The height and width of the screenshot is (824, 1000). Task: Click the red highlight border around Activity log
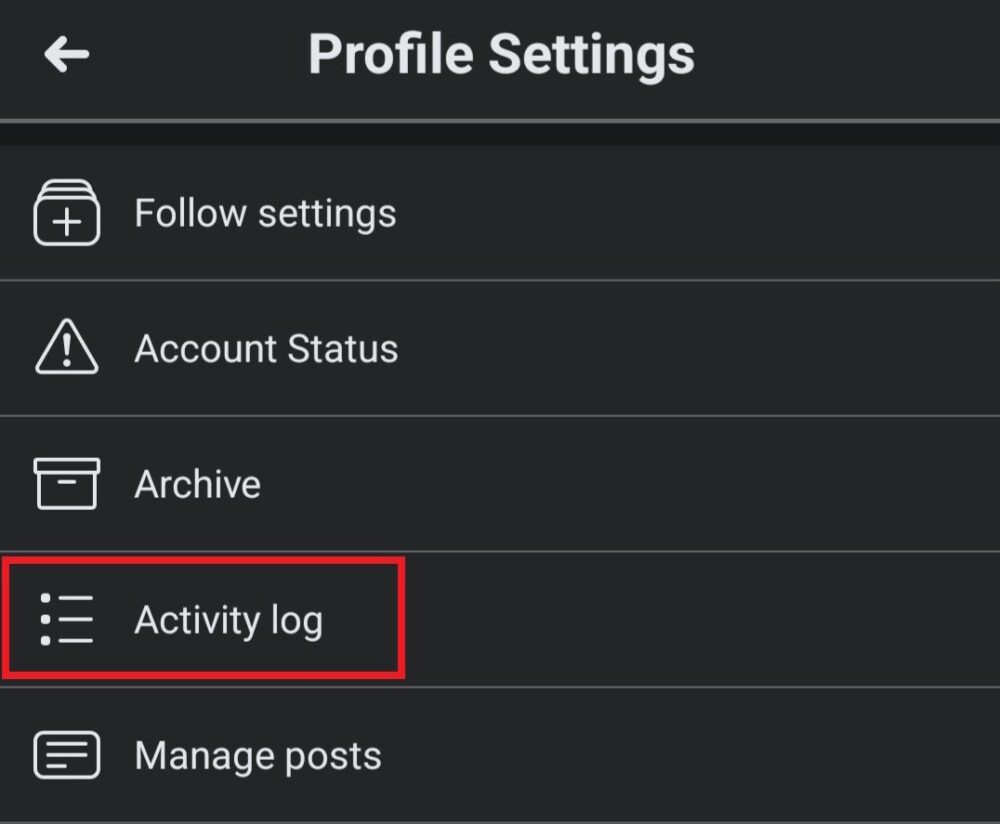click(402, 620)
